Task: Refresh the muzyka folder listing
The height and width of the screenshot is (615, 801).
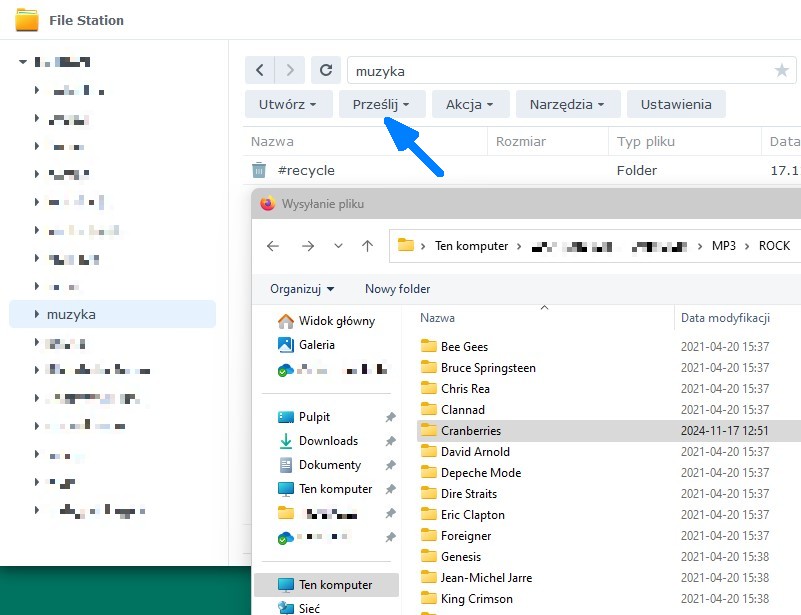Action: click(326, 70)
